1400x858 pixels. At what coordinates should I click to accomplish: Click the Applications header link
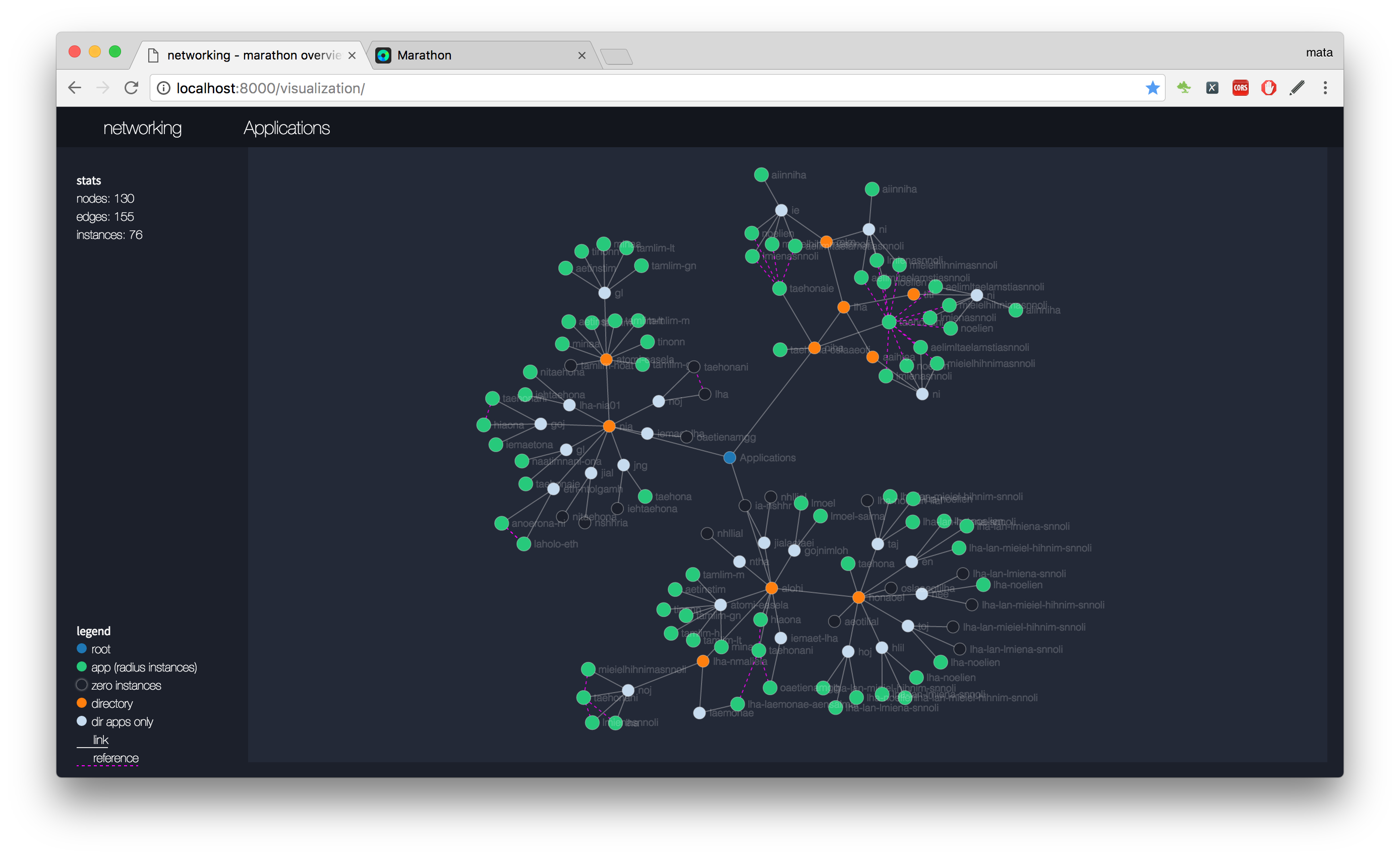[x=286, y=128]
